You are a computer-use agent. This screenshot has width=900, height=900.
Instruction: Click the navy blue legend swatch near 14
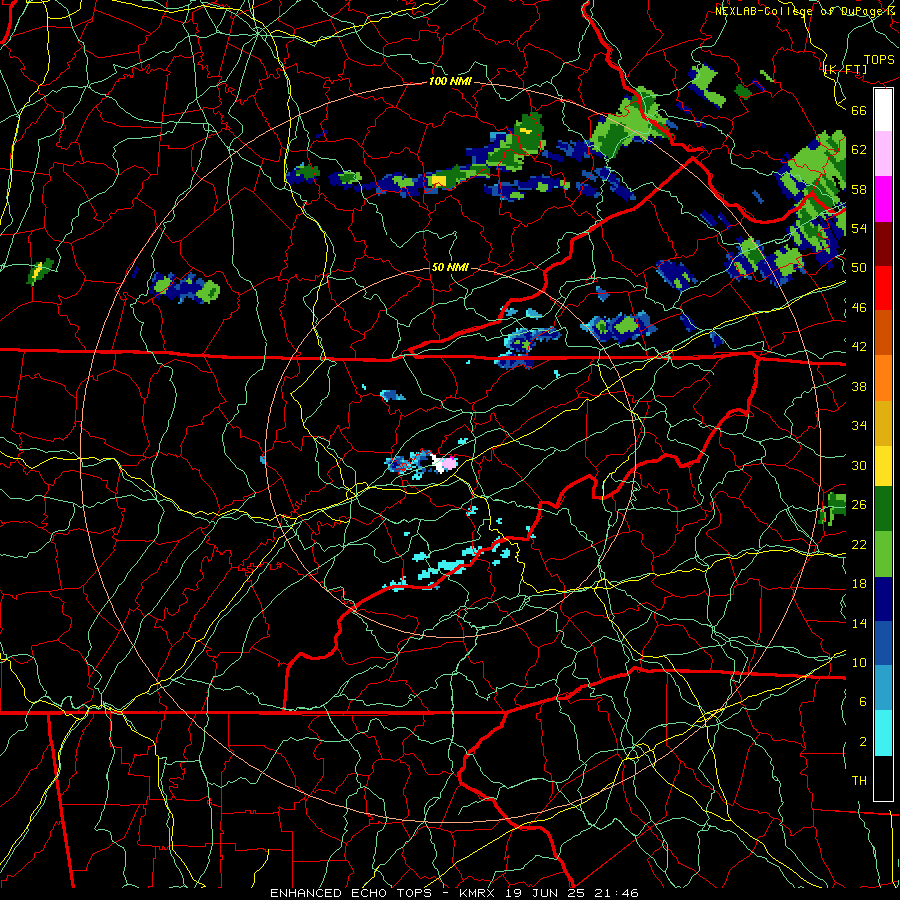tap(883, 599)
